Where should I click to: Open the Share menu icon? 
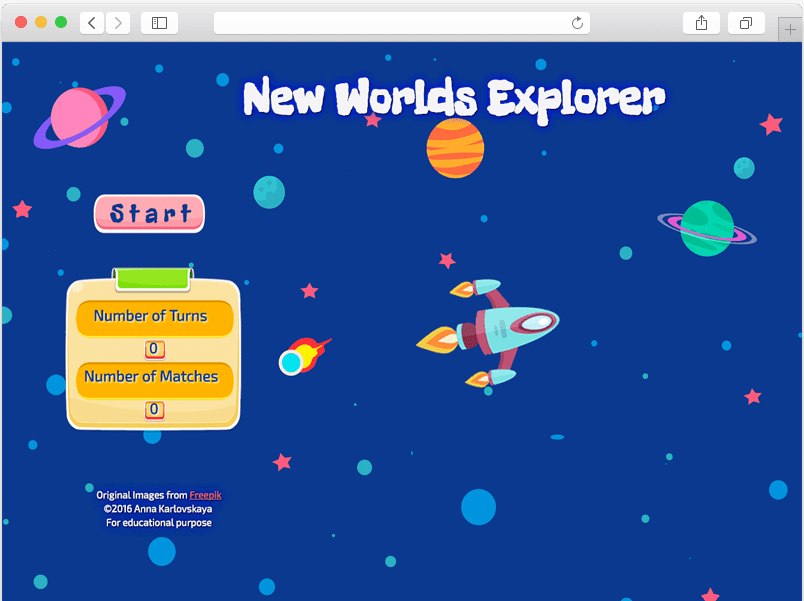click(x=701, y=23)
